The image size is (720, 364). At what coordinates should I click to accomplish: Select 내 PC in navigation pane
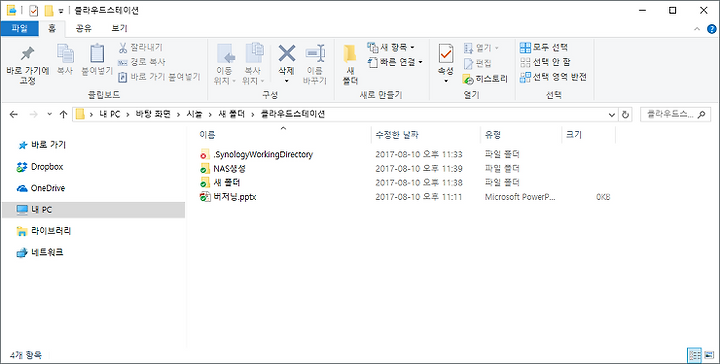coord(93,210)
